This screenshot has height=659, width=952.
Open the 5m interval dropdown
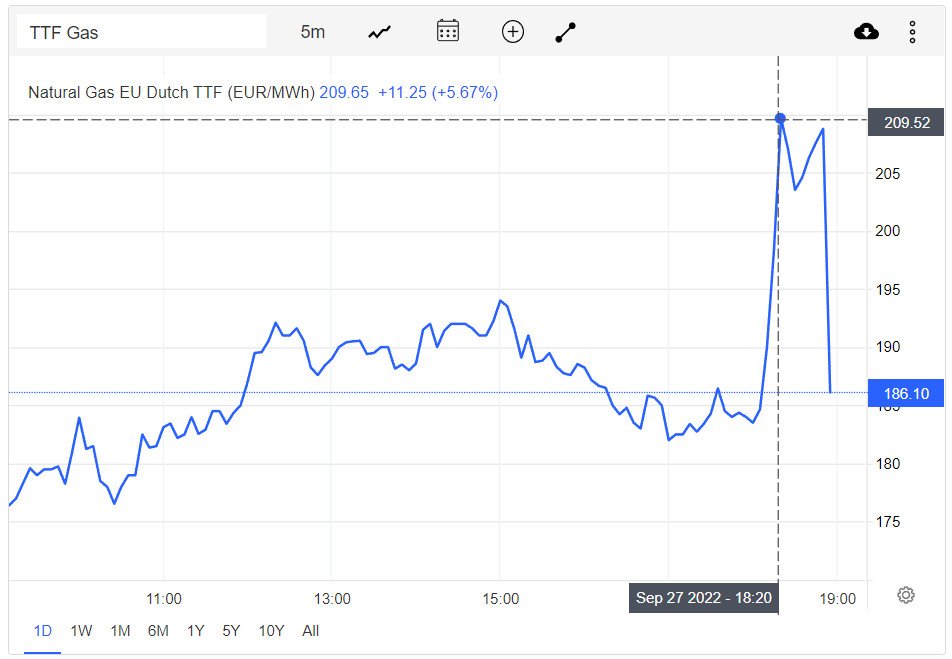[313, 32]
